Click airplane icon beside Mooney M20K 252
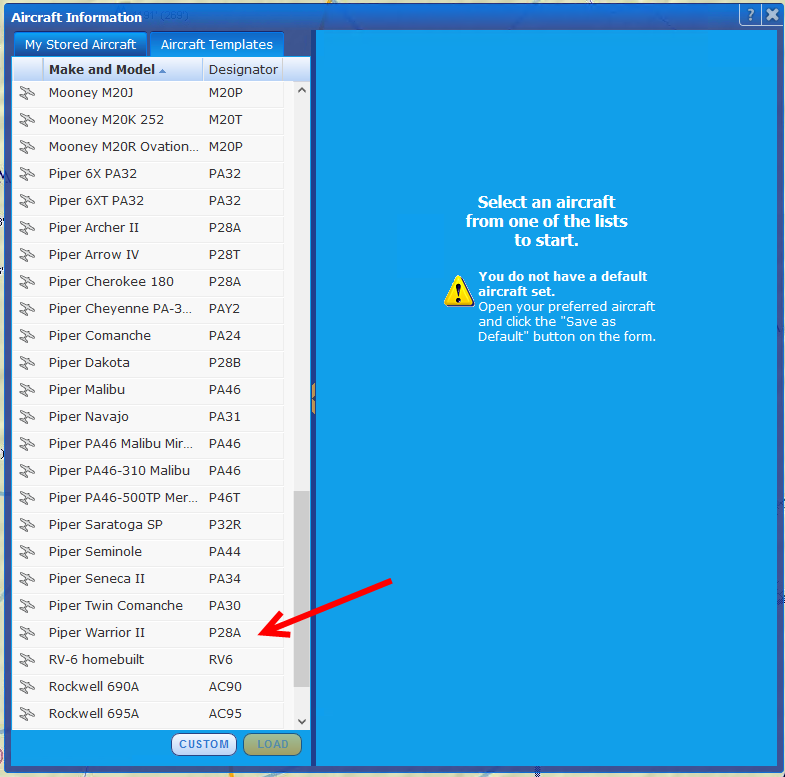 pyautogui.click(x=27, y=120)
